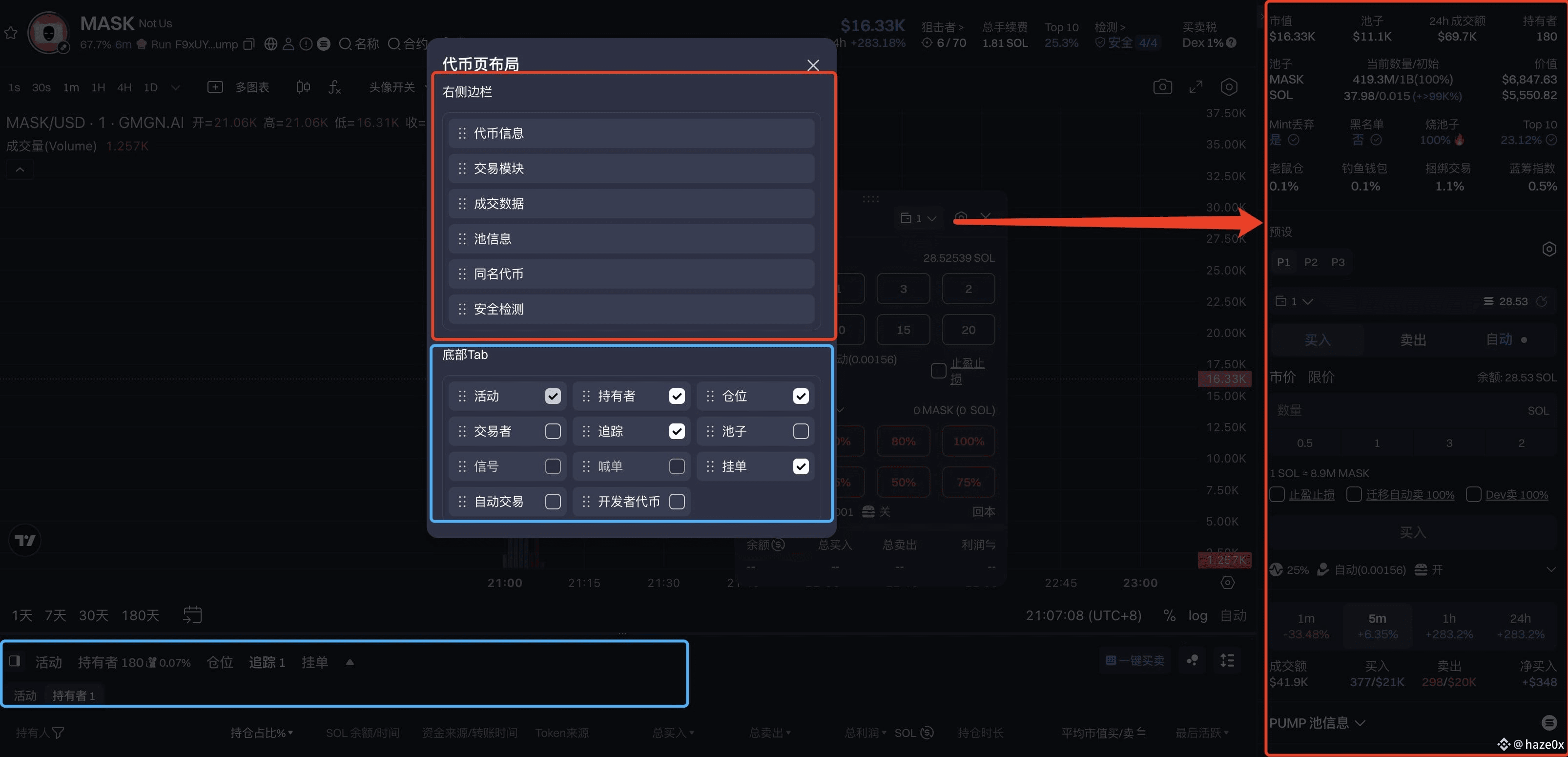The height and width of the screenshot is (757, 1568).
Task: Click the row density list icon
Action: pos(1227,660)
